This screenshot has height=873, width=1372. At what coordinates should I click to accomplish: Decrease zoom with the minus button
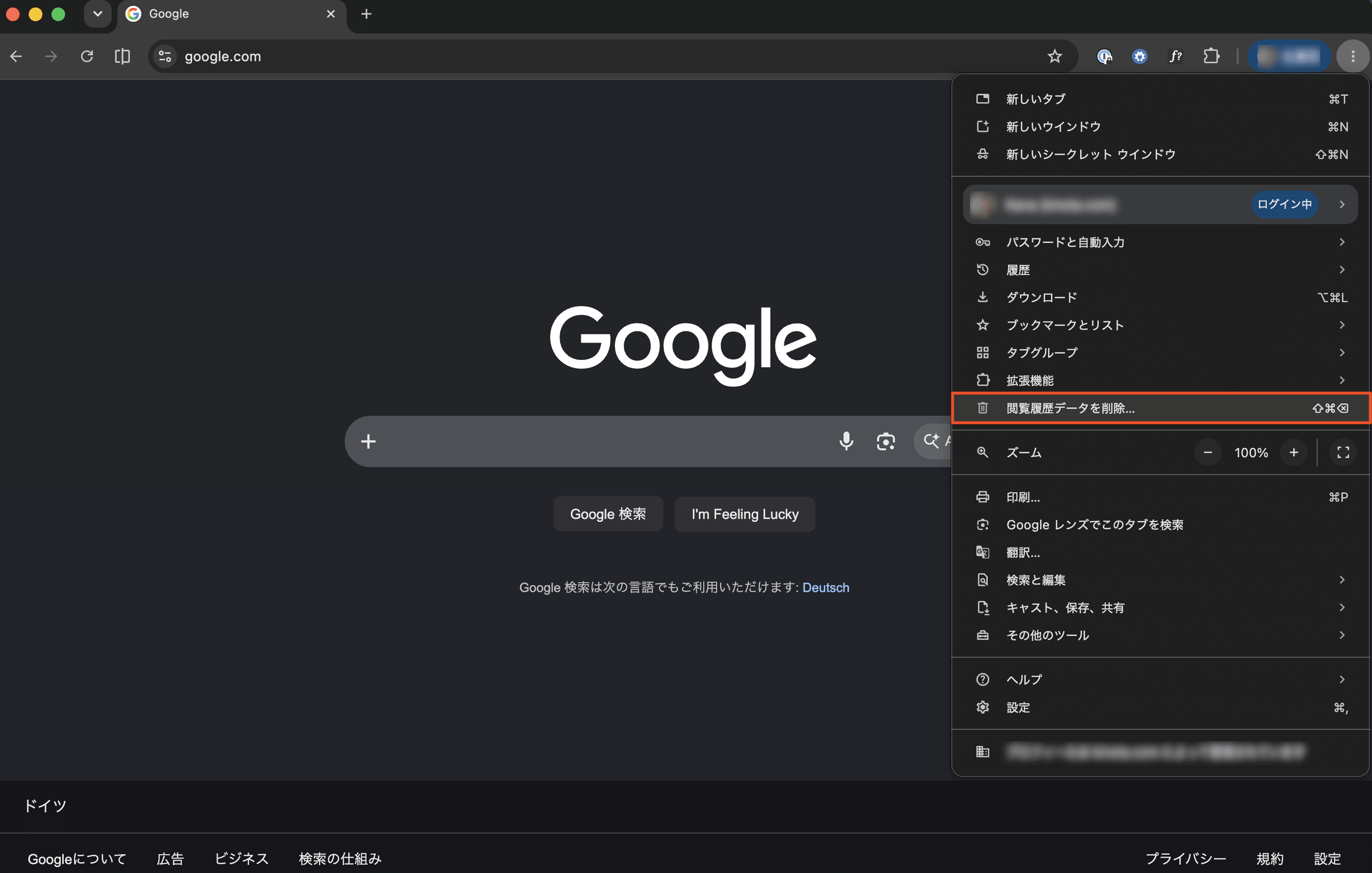(x=1208, y=453)
